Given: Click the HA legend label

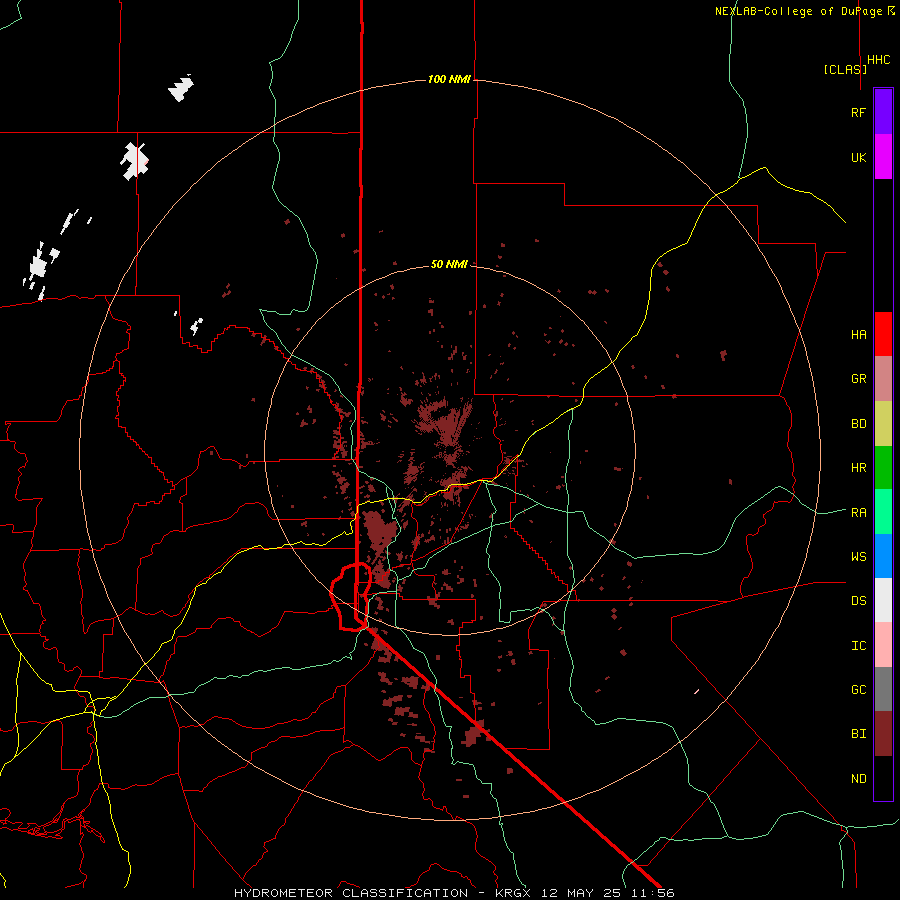Looking at the screenshot, I should (x=858, y=335).
